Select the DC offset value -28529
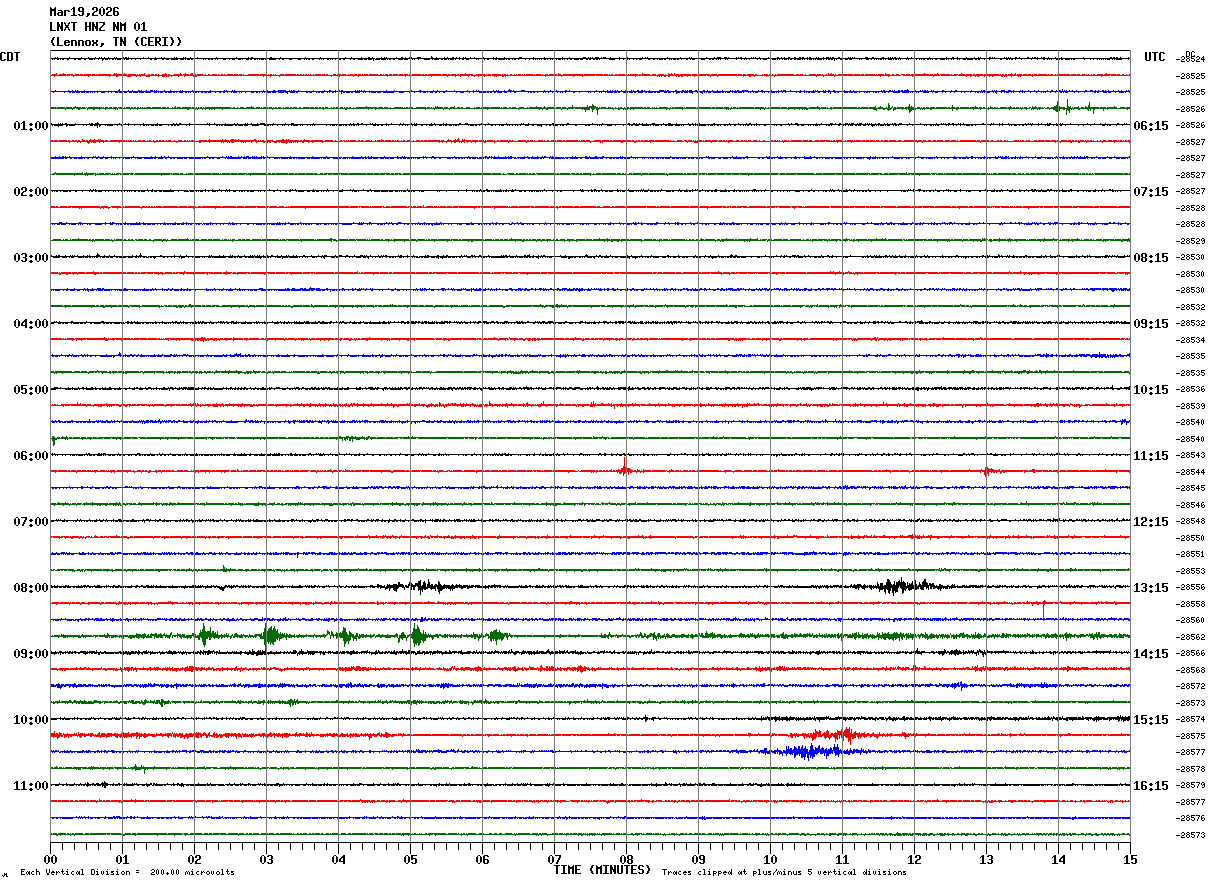The height and width of the screenshot is (886, 1210). pyautogui.click(x=1190, y=241)
